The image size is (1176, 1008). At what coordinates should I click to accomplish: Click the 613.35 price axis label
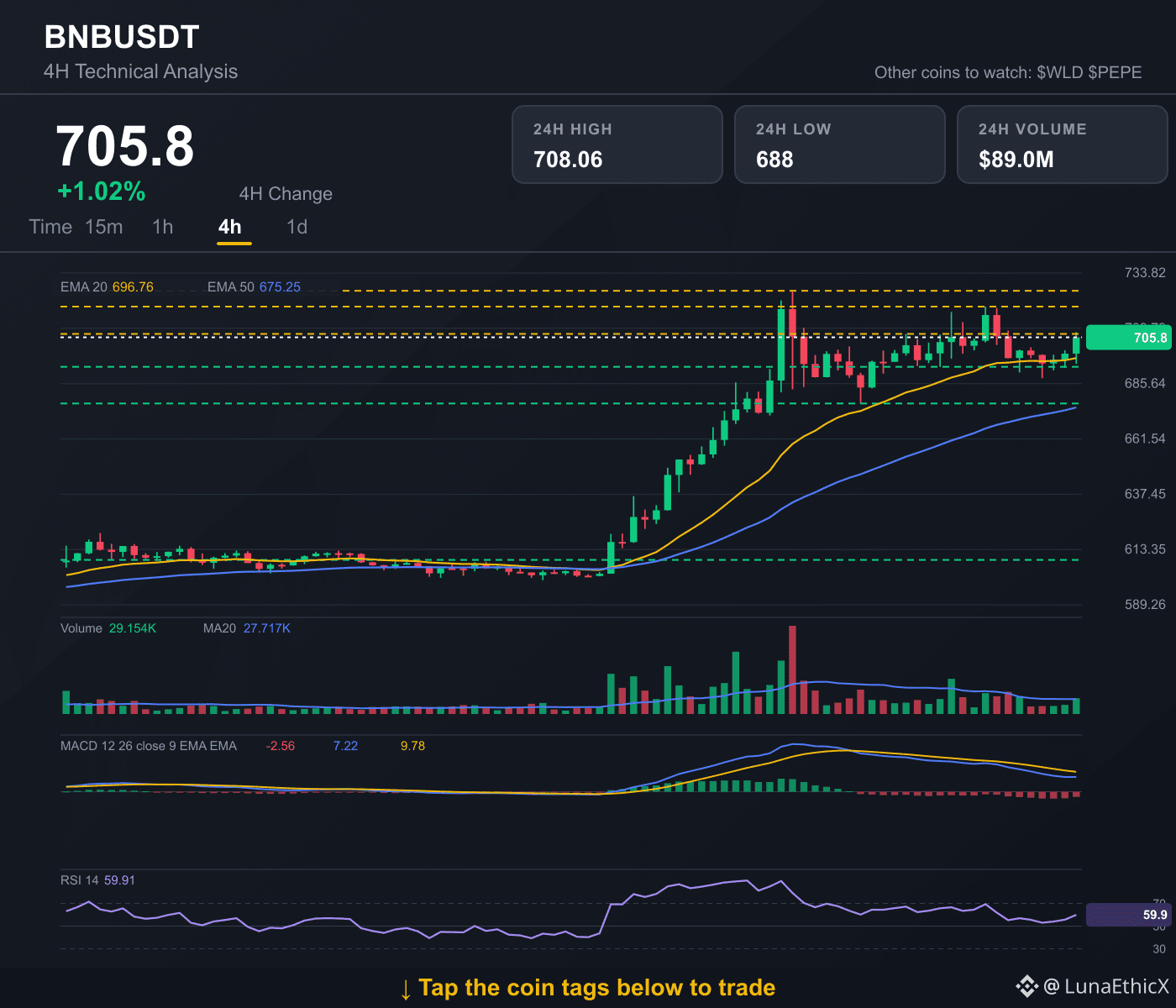(x=1145, y=549)
